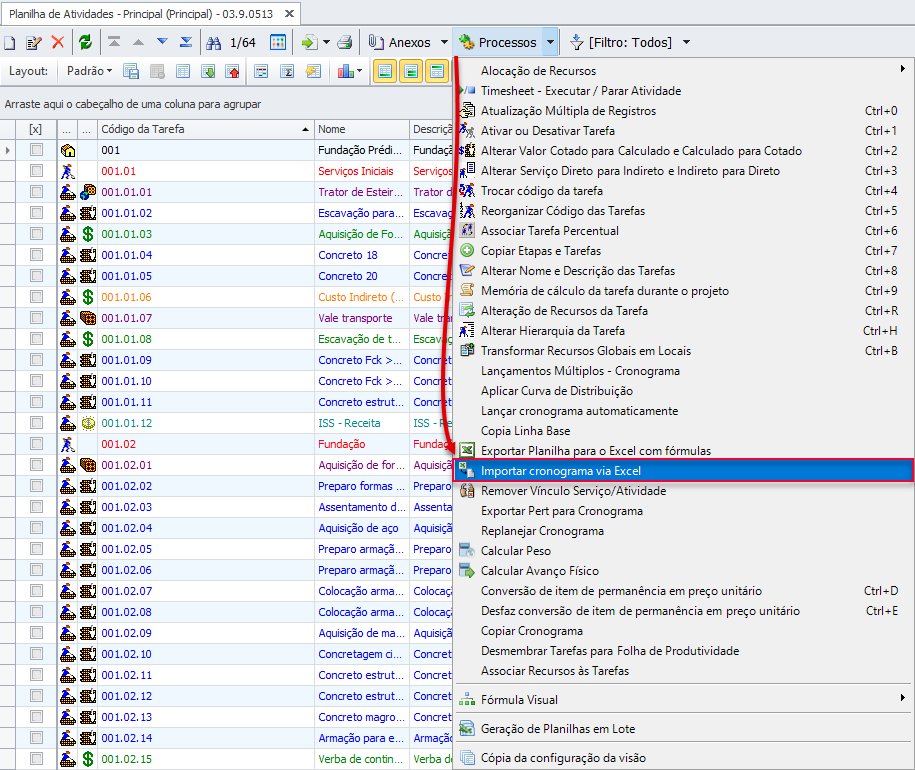Click the import layout green arrow icon
Image resolution: width=915 pixels, height=770 pixels.
point(208,71)
